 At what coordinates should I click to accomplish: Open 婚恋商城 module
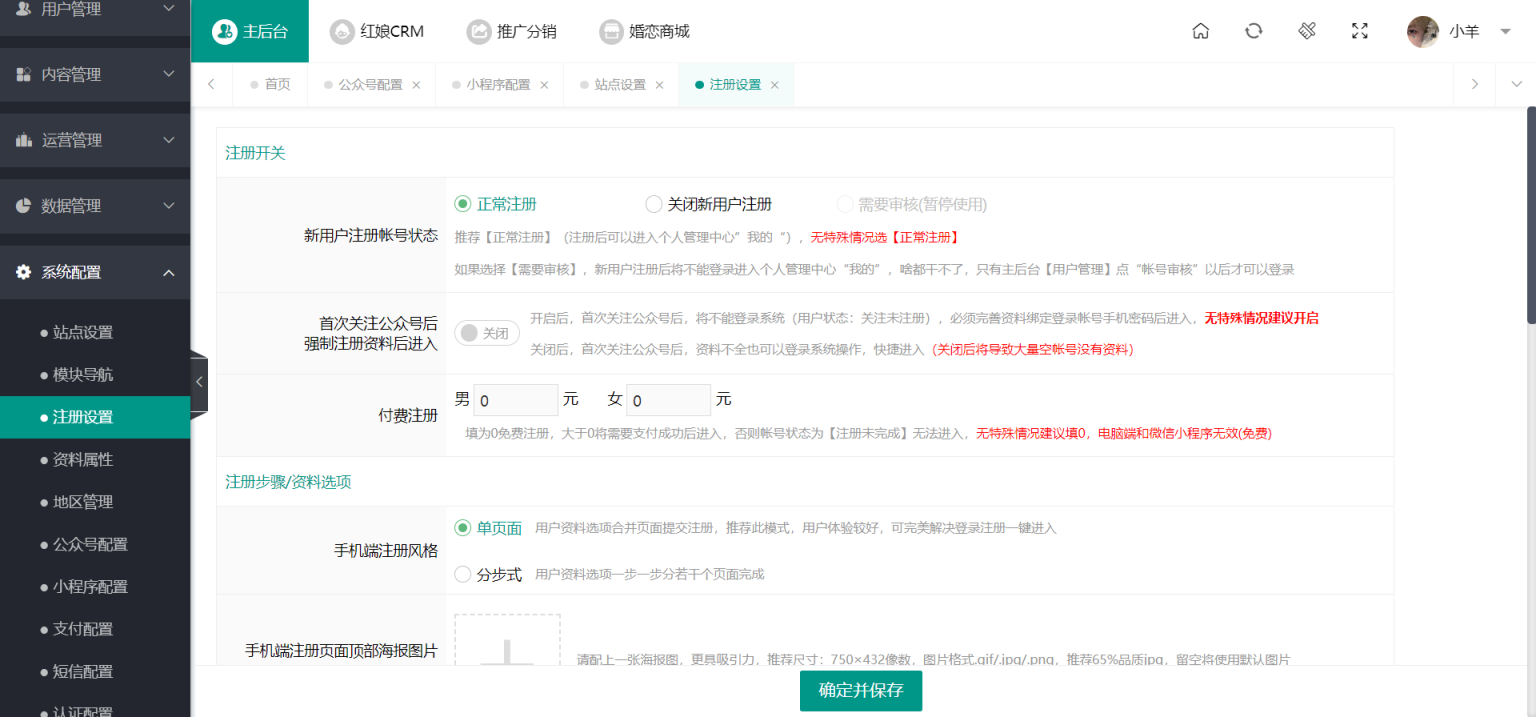(x=644, y=31)
